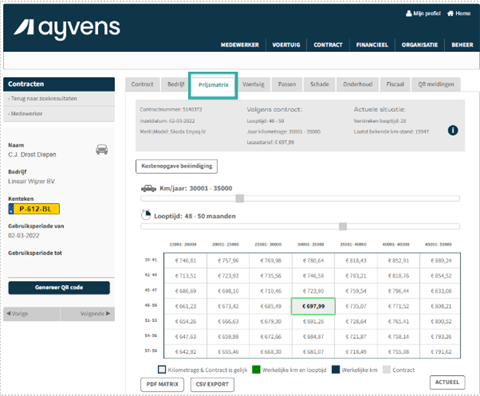Switch to the Voertuig tab
The width and height of the screenshot is (480, 396).
[253, 84]
